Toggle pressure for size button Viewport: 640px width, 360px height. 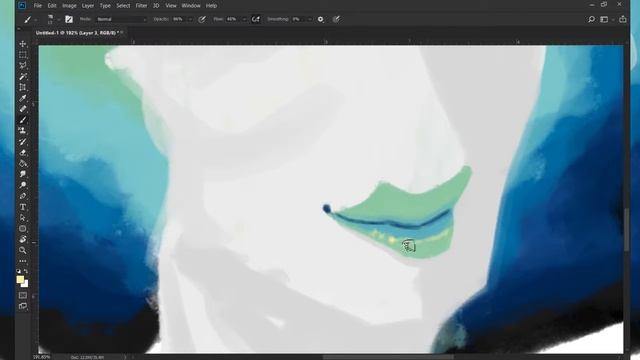point(336,19)
